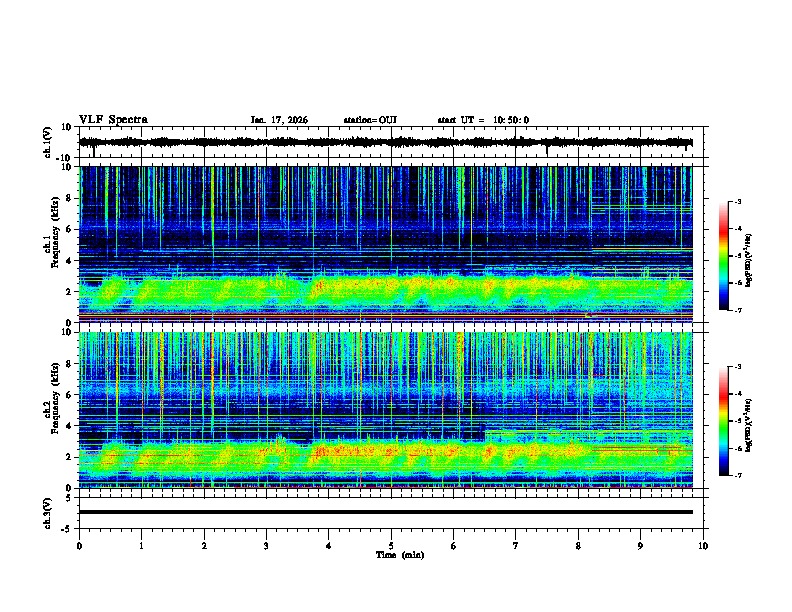Click the ch.1 voltage waveform panel
Viewport: 792px width, 612px height.
pos(391,142)
